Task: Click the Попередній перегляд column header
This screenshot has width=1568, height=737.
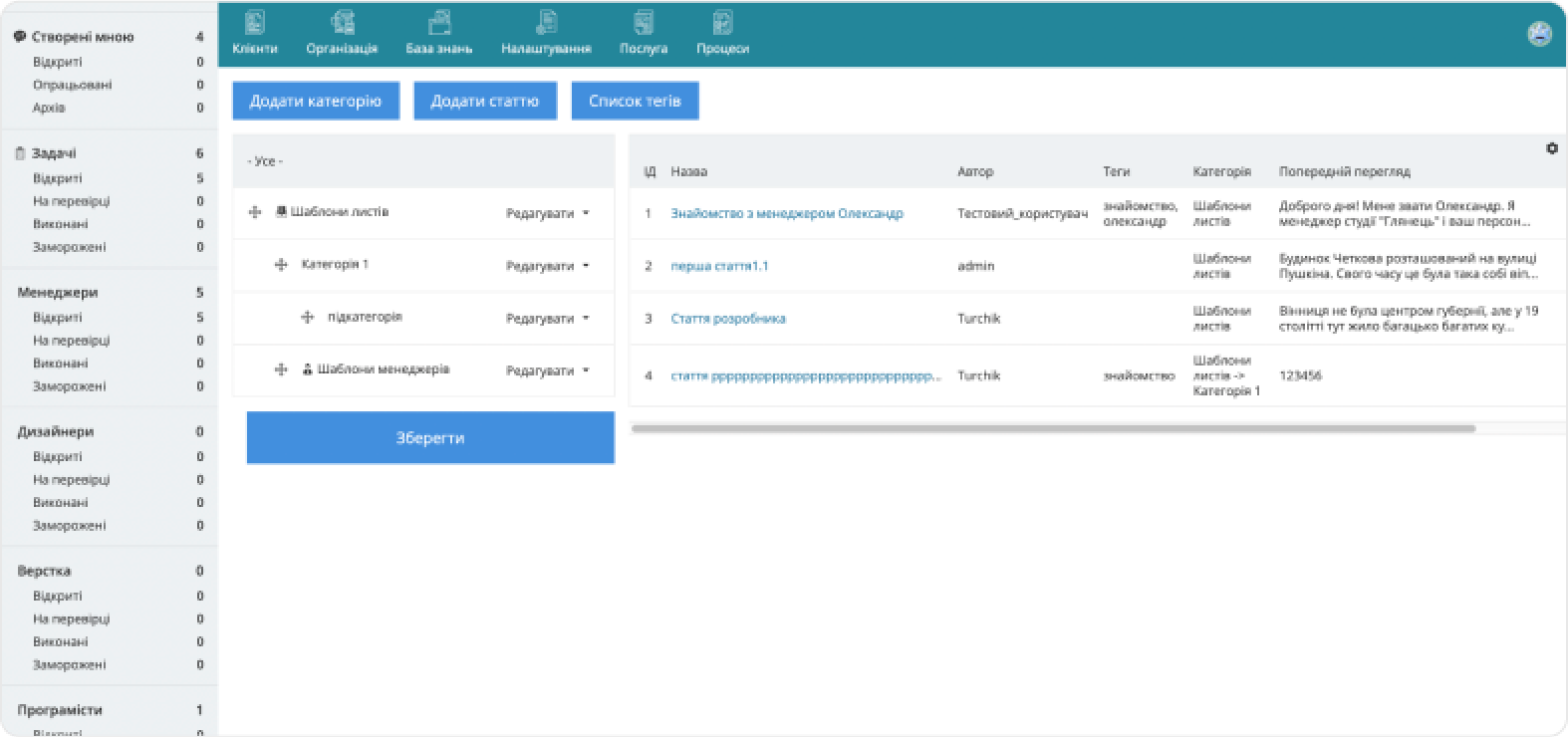Action: tap(1345, 171)
